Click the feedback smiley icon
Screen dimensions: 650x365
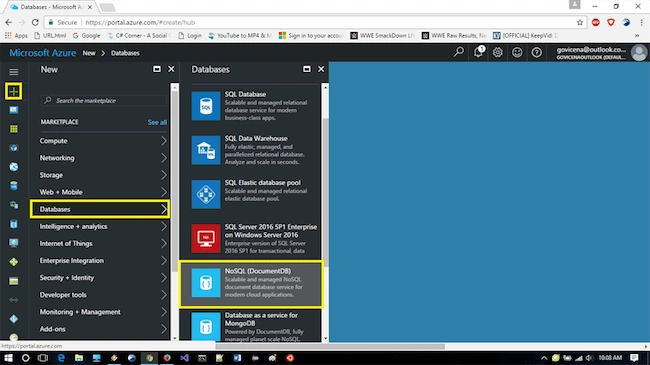(517, 53)
